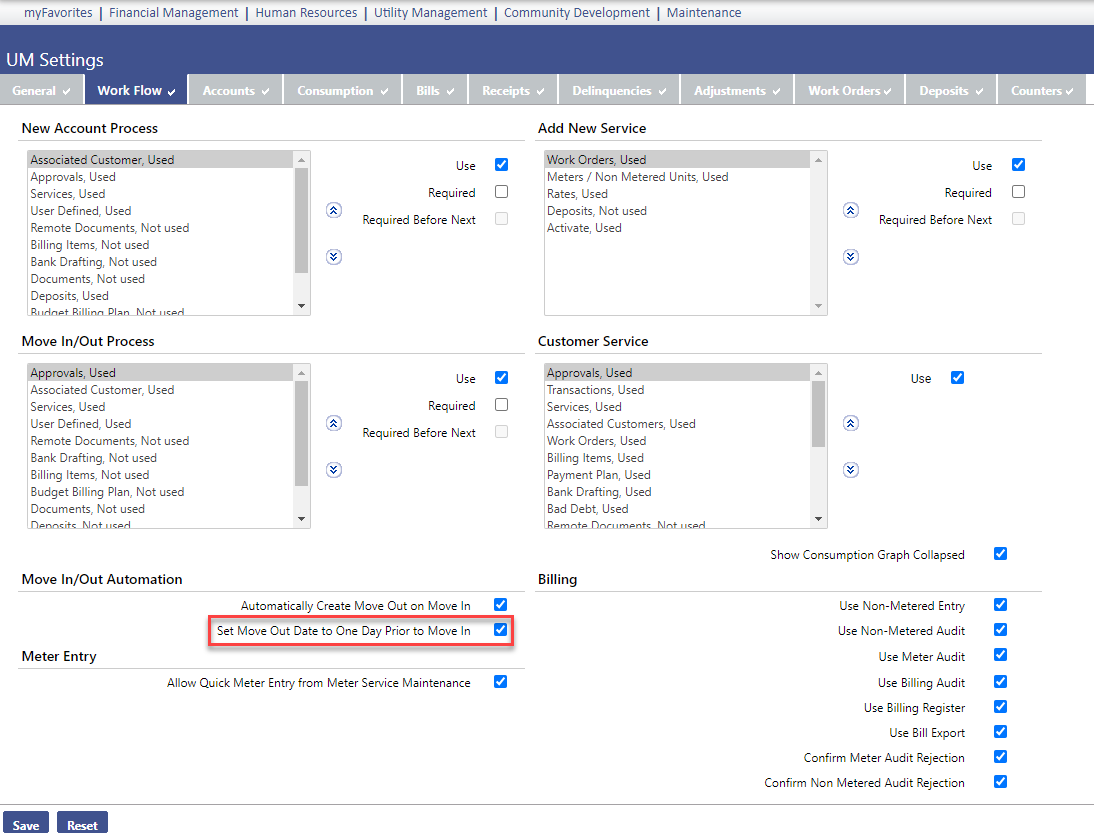Click Move In/Out Process list scrollbar thumb
The height and width of the screenshot is (838, 1094).
(x=301, y=433)
